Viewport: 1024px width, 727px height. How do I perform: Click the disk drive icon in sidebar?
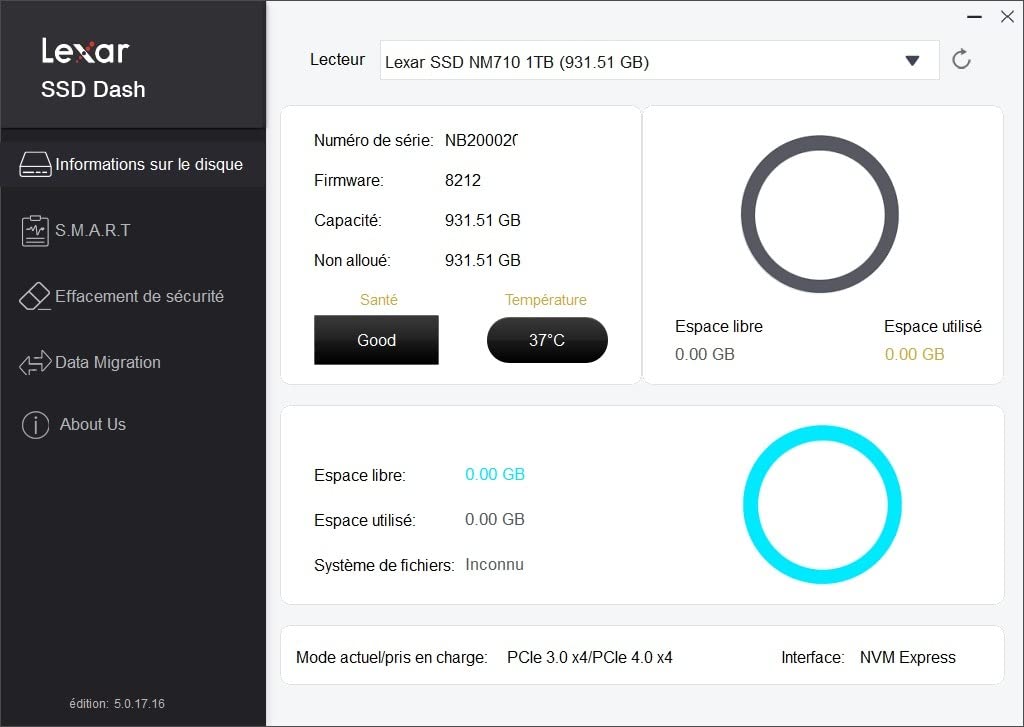(x=35, y=165)
